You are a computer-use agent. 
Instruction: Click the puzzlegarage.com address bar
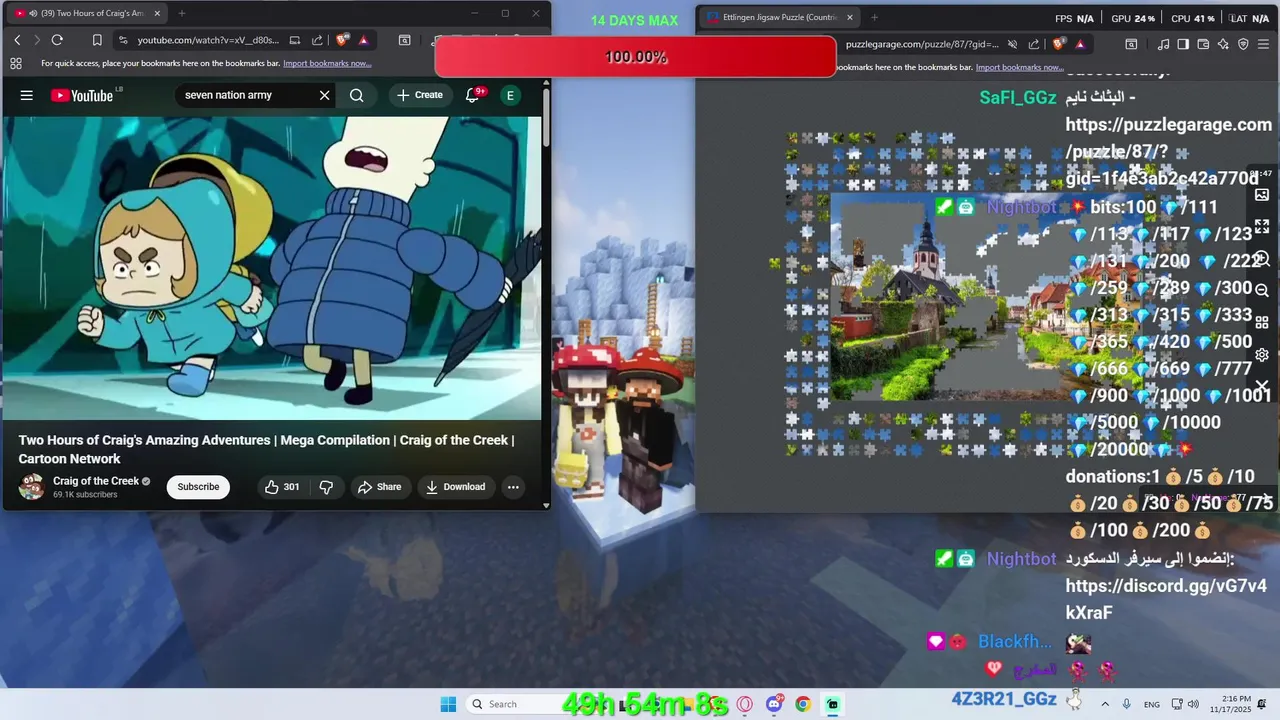point(921,44)
